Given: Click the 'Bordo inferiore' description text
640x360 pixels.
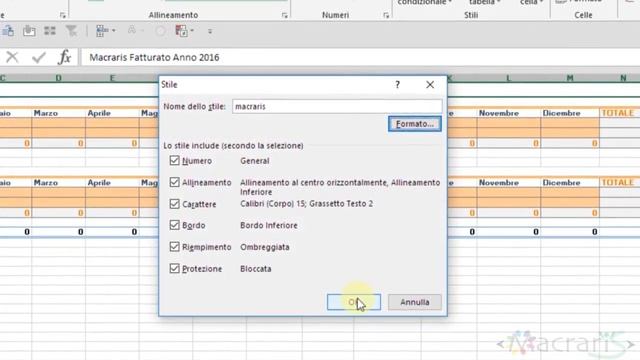Looking at the screenshot, I should click(x=269, y=225).
